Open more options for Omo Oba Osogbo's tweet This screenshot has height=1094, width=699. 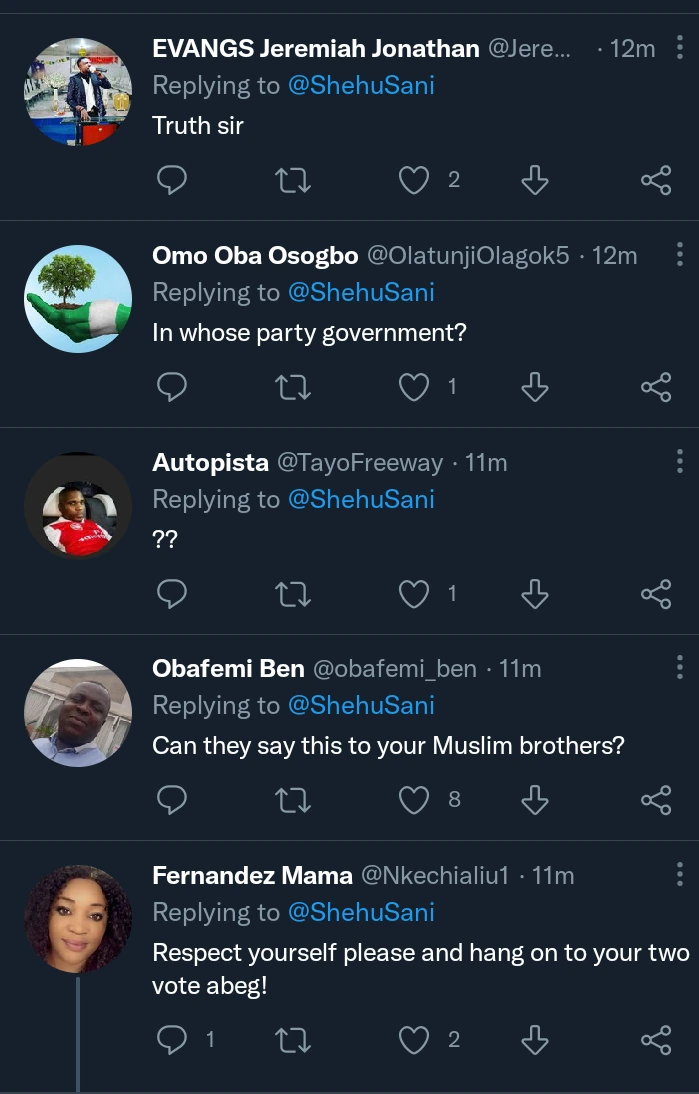(680, 254)
